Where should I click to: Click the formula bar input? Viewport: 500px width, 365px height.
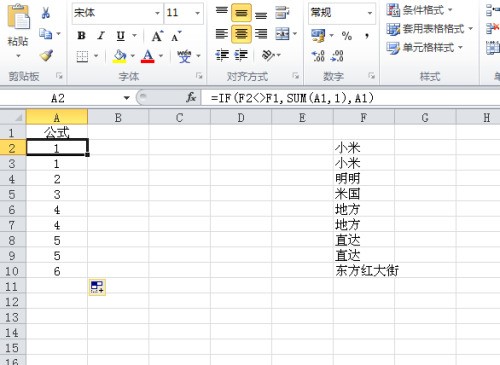350,98
